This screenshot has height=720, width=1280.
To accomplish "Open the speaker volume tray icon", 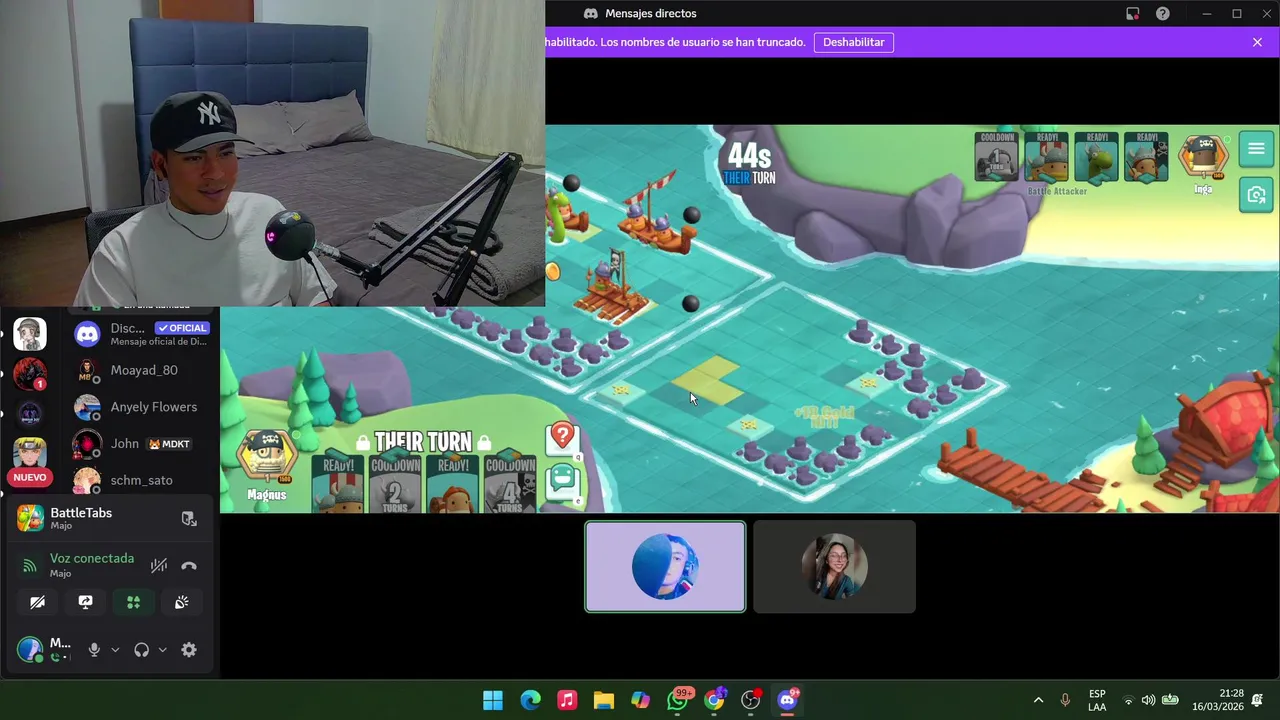I will tap(1148, 700).
